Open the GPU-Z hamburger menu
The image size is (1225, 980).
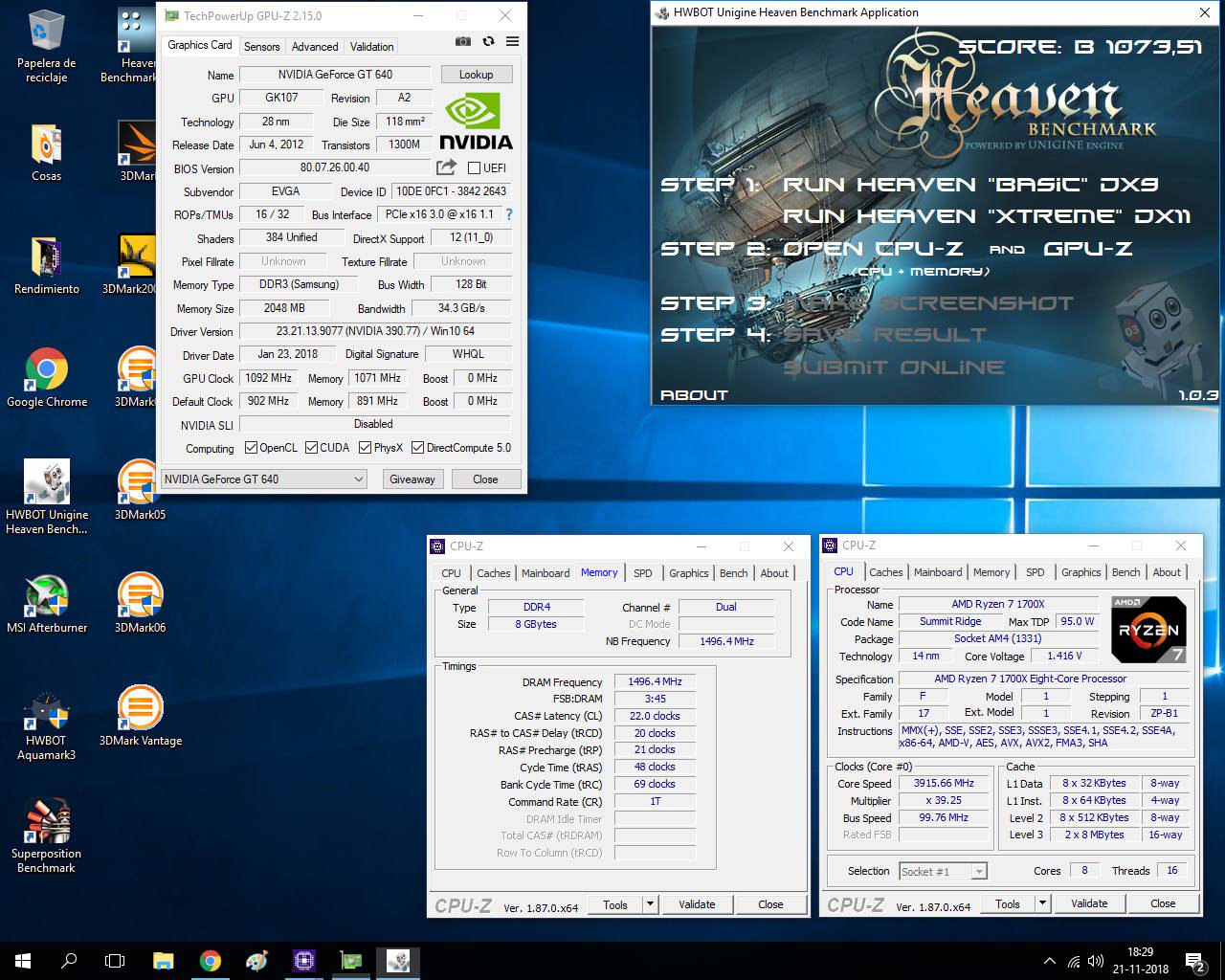512,41
